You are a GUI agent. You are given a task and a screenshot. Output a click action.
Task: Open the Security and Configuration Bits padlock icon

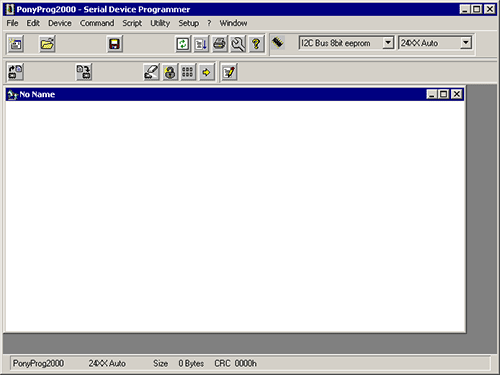point(170,72)
